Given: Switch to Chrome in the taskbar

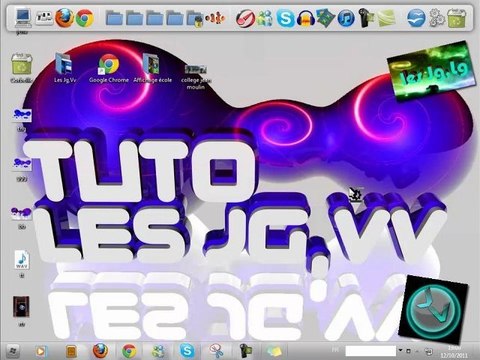Looking at the screenshot, I should [129, 351].
